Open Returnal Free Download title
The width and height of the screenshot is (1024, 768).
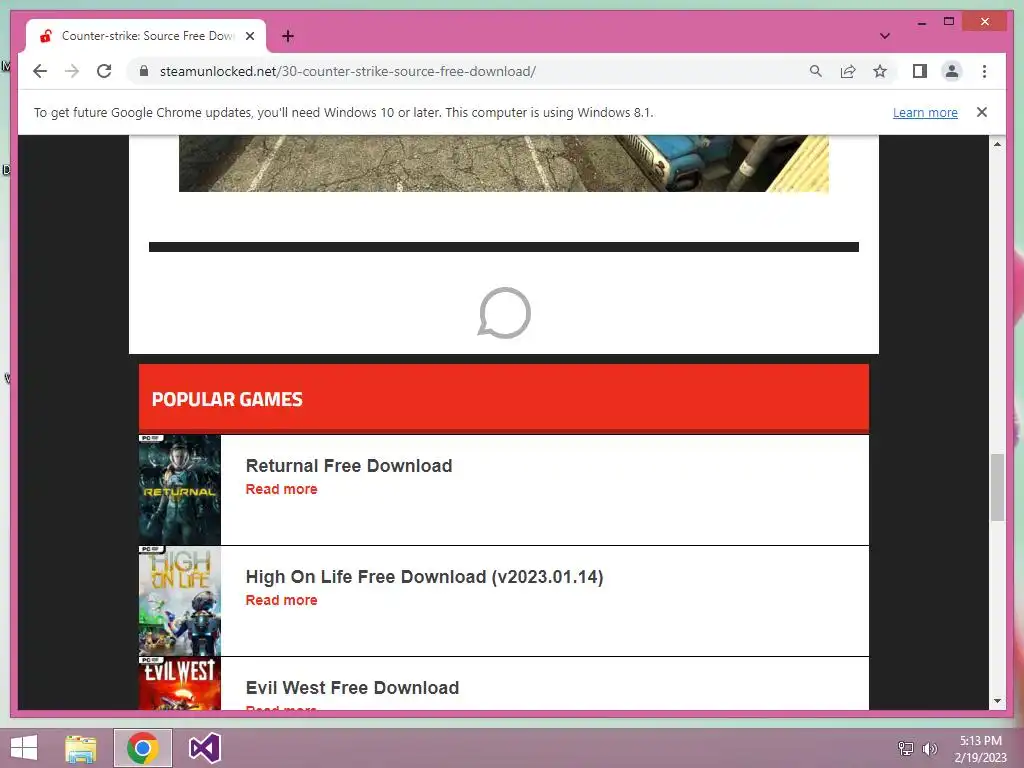[x=349, y=466]
